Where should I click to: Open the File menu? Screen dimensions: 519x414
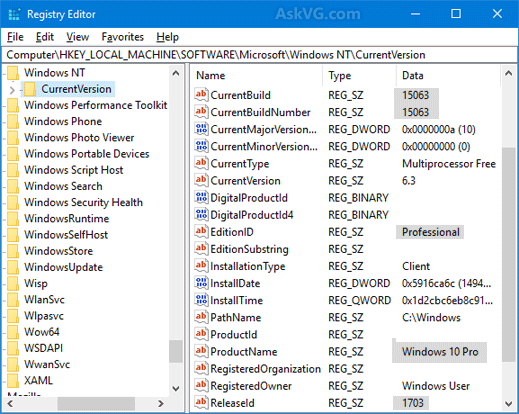tap(15, 37)
